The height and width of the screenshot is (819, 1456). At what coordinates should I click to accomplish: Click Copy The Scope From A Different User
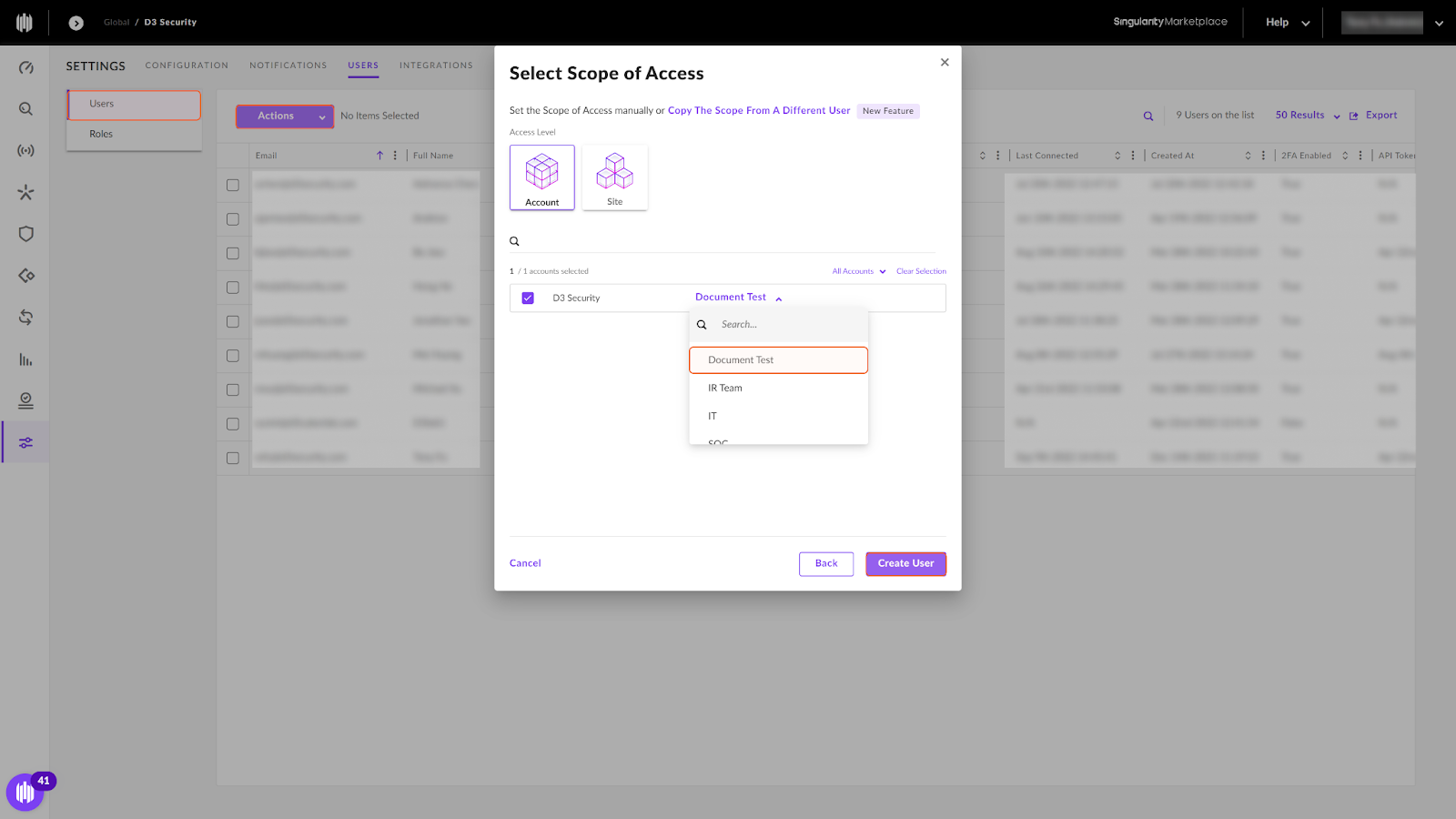coord(758,111)
